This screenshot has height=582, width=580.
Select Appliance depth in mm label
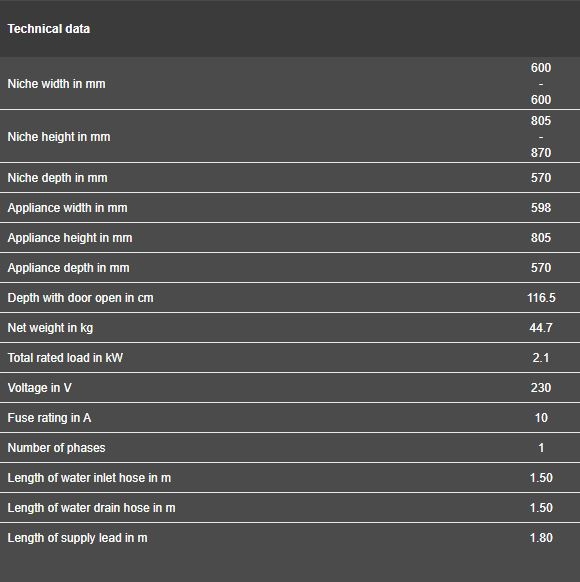[69, 268]
